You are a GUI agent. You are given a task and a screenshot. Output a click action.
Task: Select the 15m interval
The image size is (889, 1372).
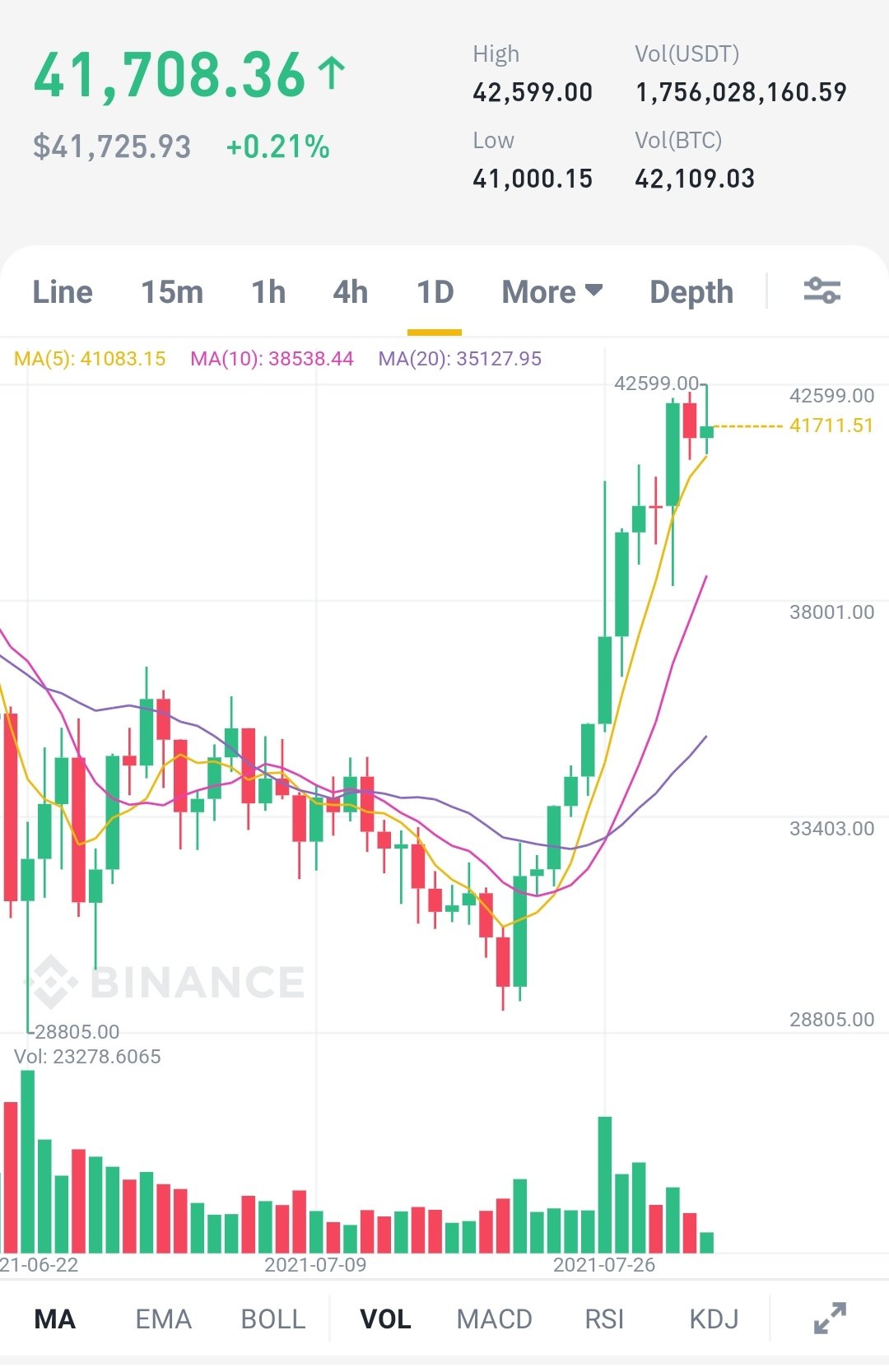172,292
